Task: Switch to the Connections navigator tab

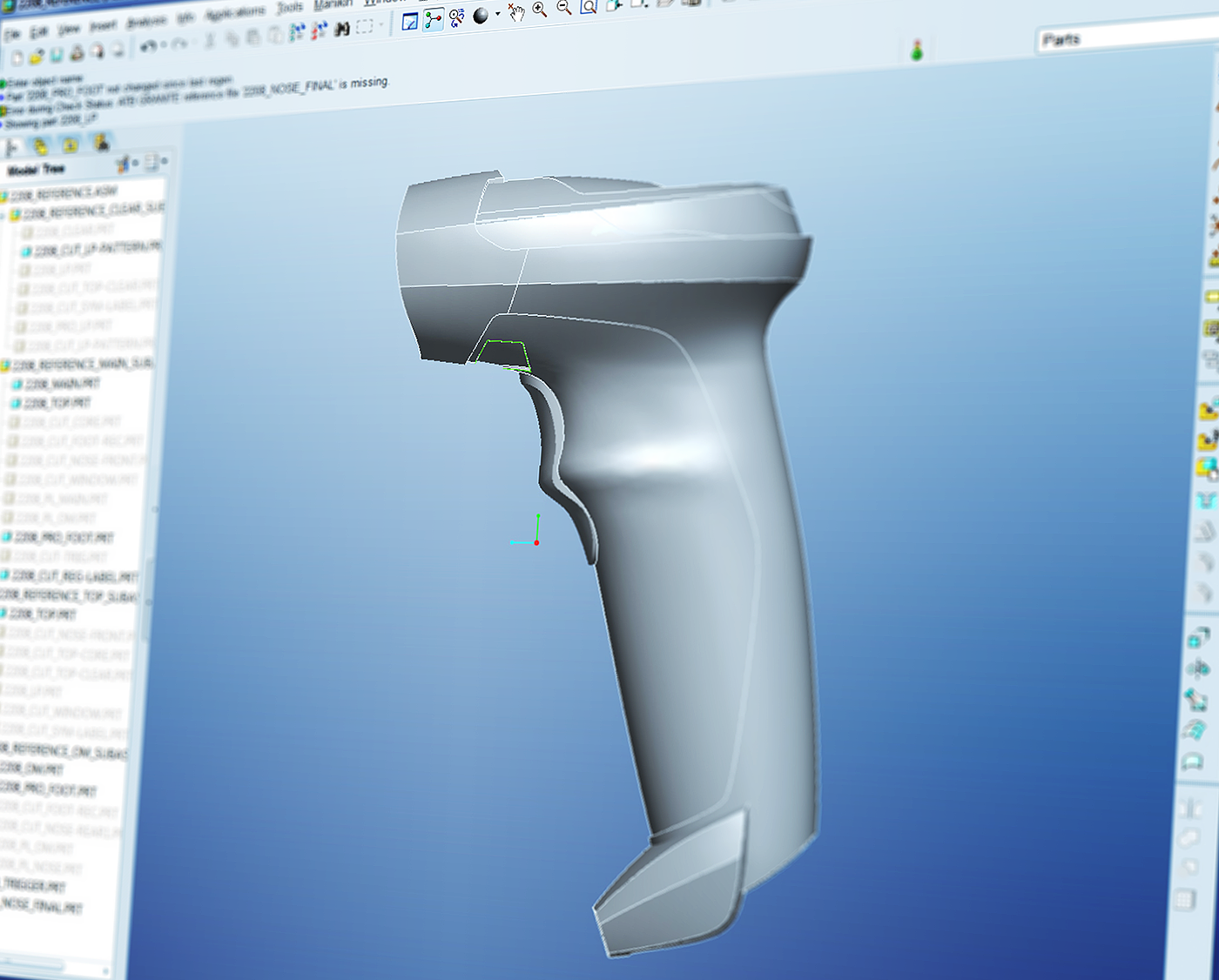Action: click(101, 143)
